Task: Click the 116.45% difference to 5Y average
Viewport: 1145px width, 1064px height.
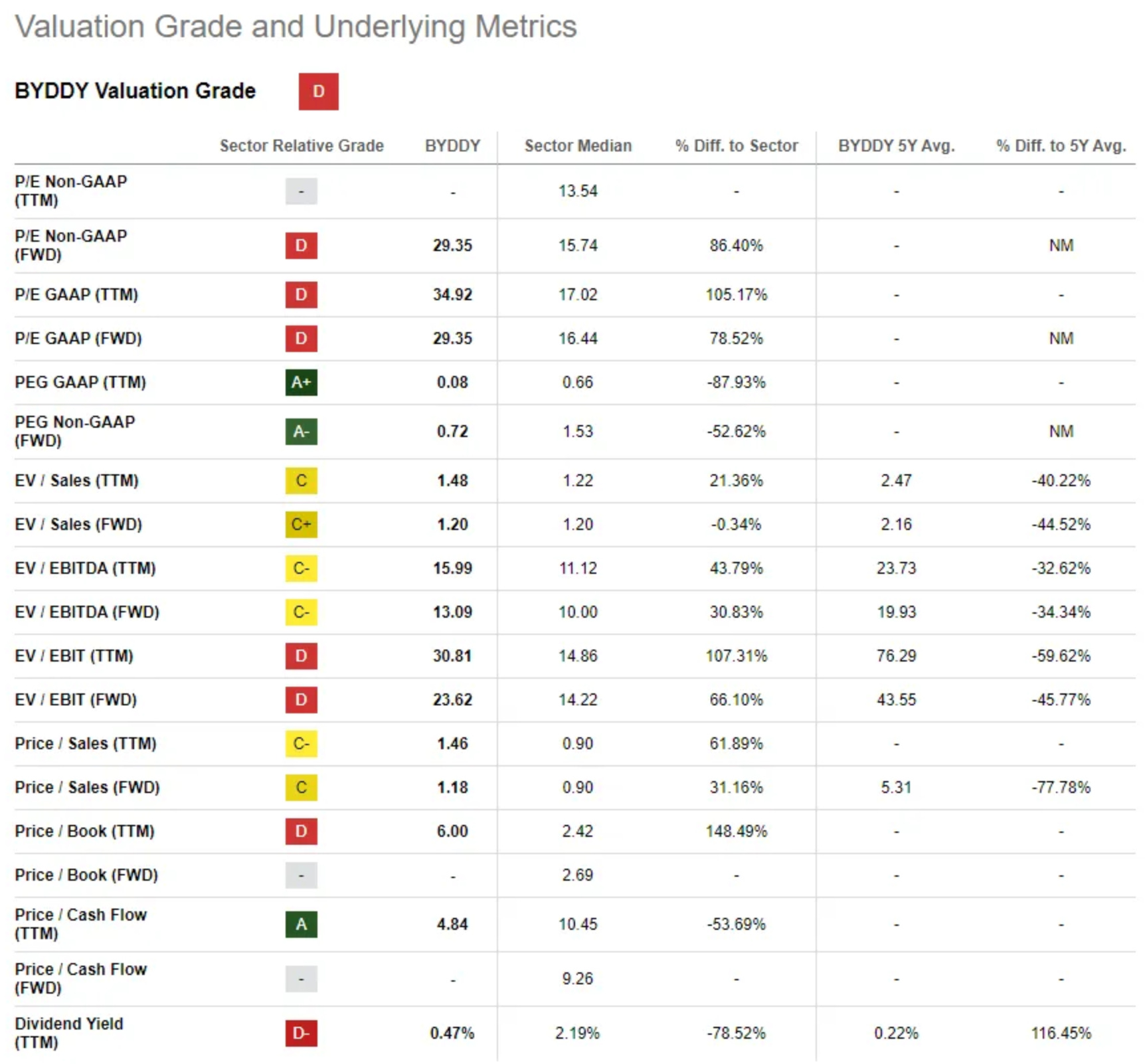Action: click(1061, 1033)
